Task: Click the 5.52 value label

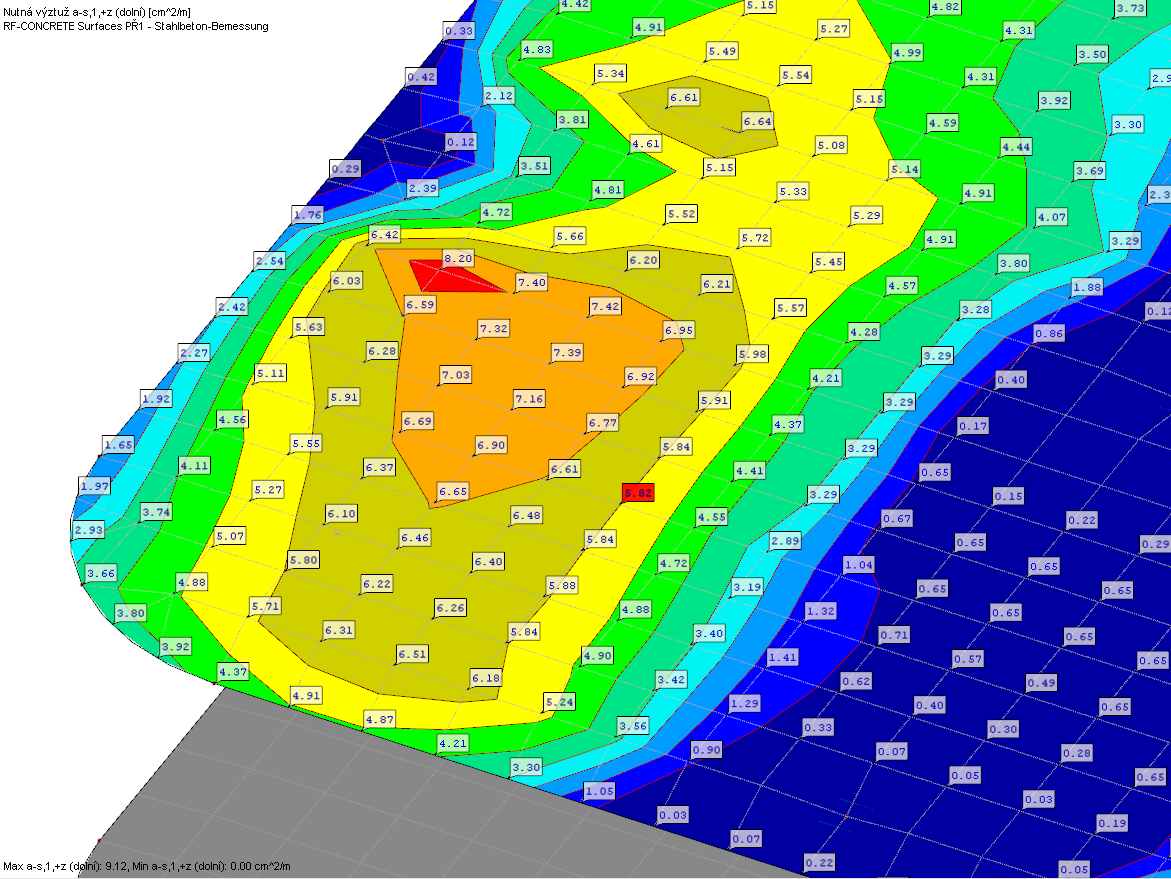Action: click(x=681, y=214)
